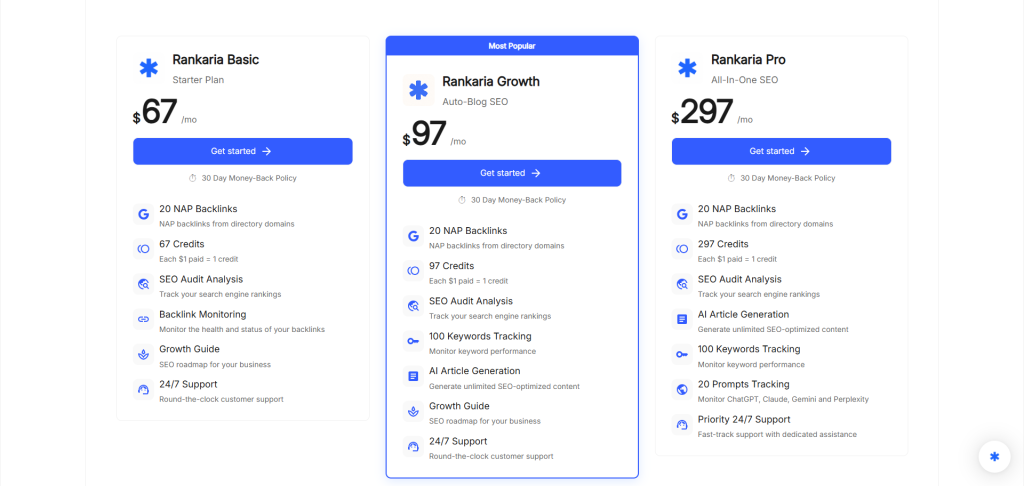Click 'Fast-track support with dedicated assistance' text
The image size is (1024, 486).
[x=777, y=434]
